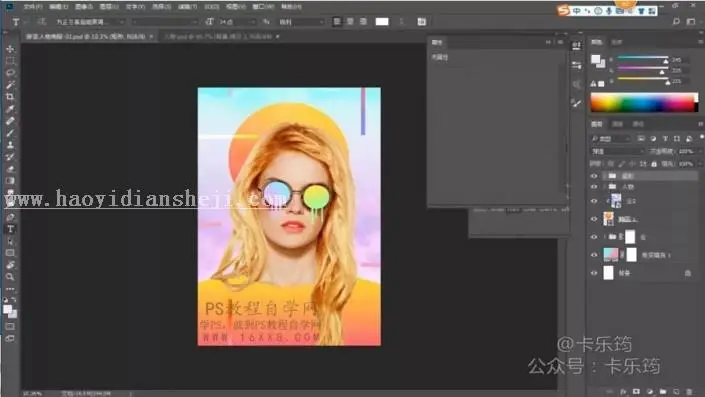
Task: Select the Eraser tool
Action: (x=10, y=169)
